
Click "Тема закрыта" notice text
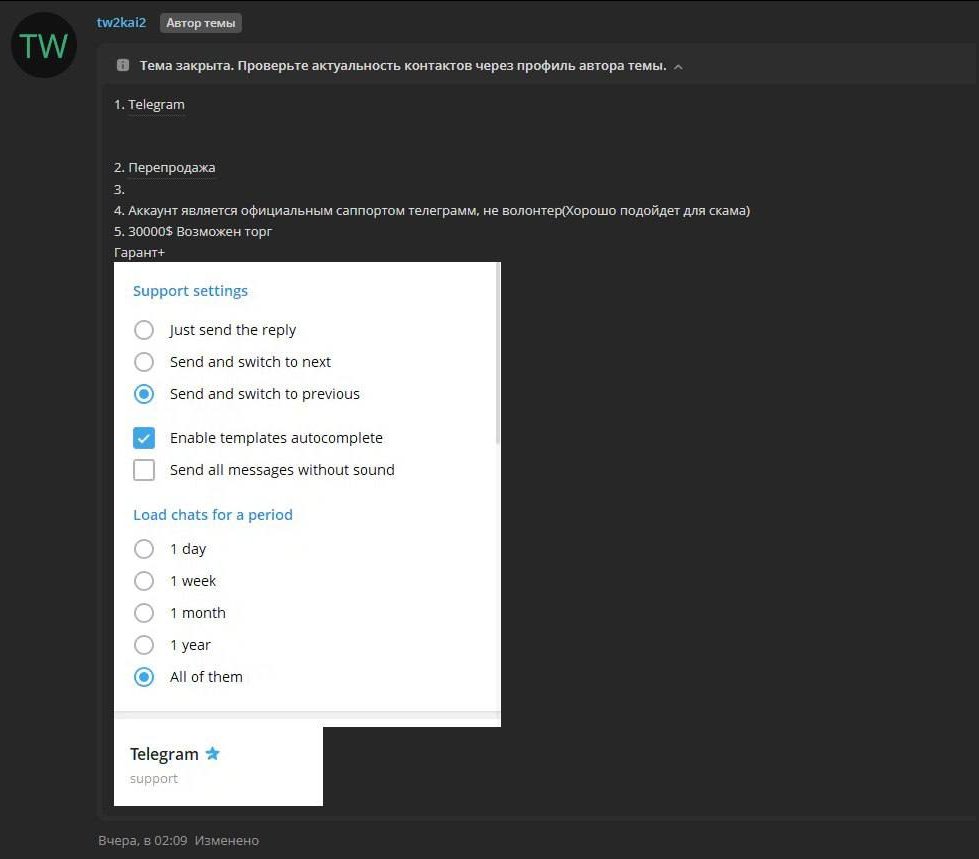[403, 66]
